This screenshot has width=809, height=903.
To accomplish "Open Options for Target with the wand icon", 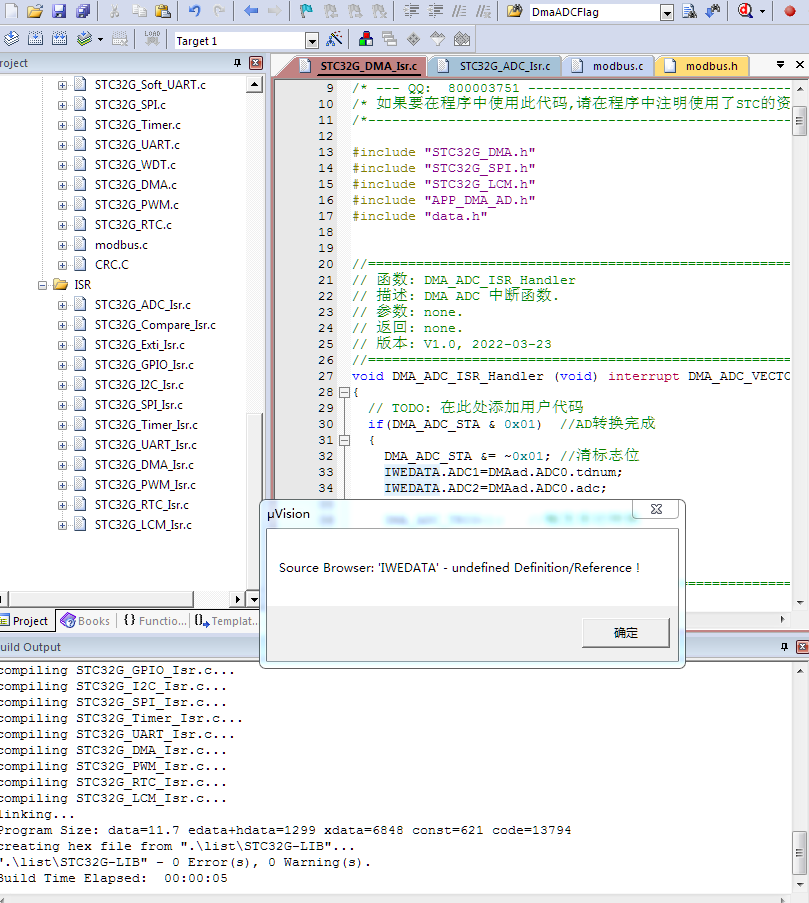I will 334,39.
